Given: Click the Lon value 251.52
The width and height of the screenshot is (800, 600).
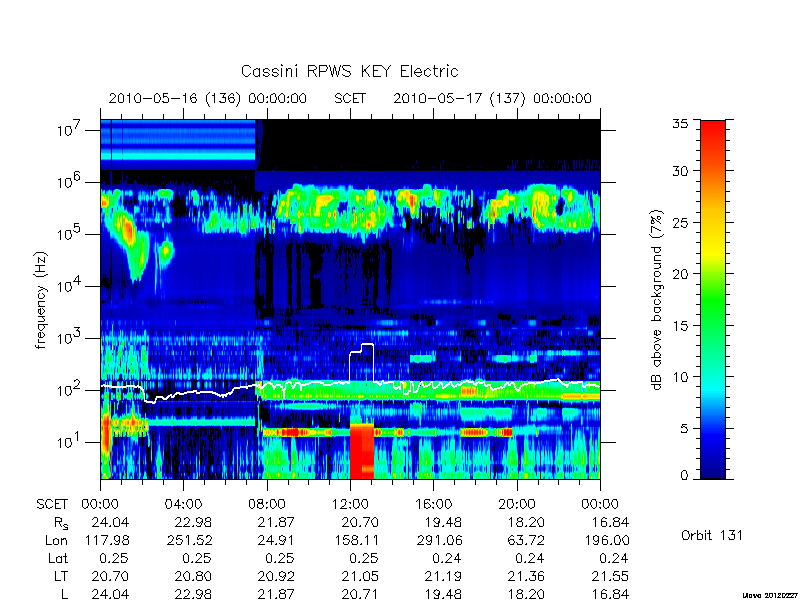Looking at the screenshot, I should (x=189, y=540).
